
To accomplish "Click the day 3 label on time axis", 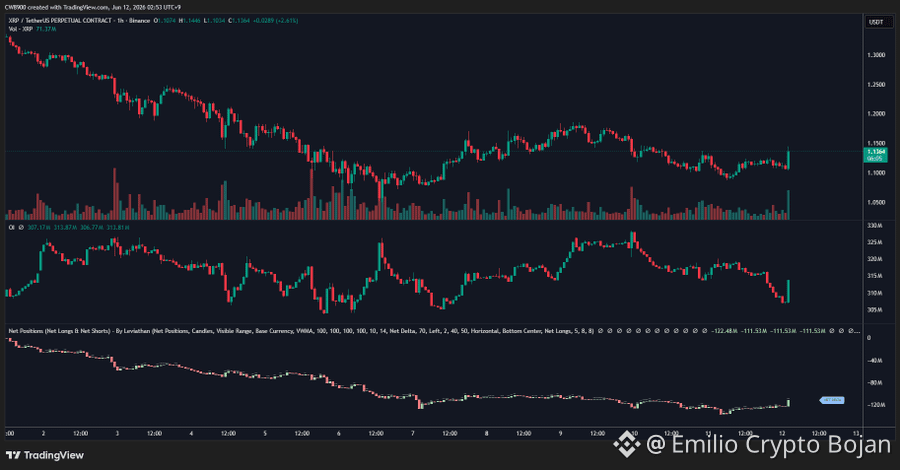I will click(x=117, y=433).
